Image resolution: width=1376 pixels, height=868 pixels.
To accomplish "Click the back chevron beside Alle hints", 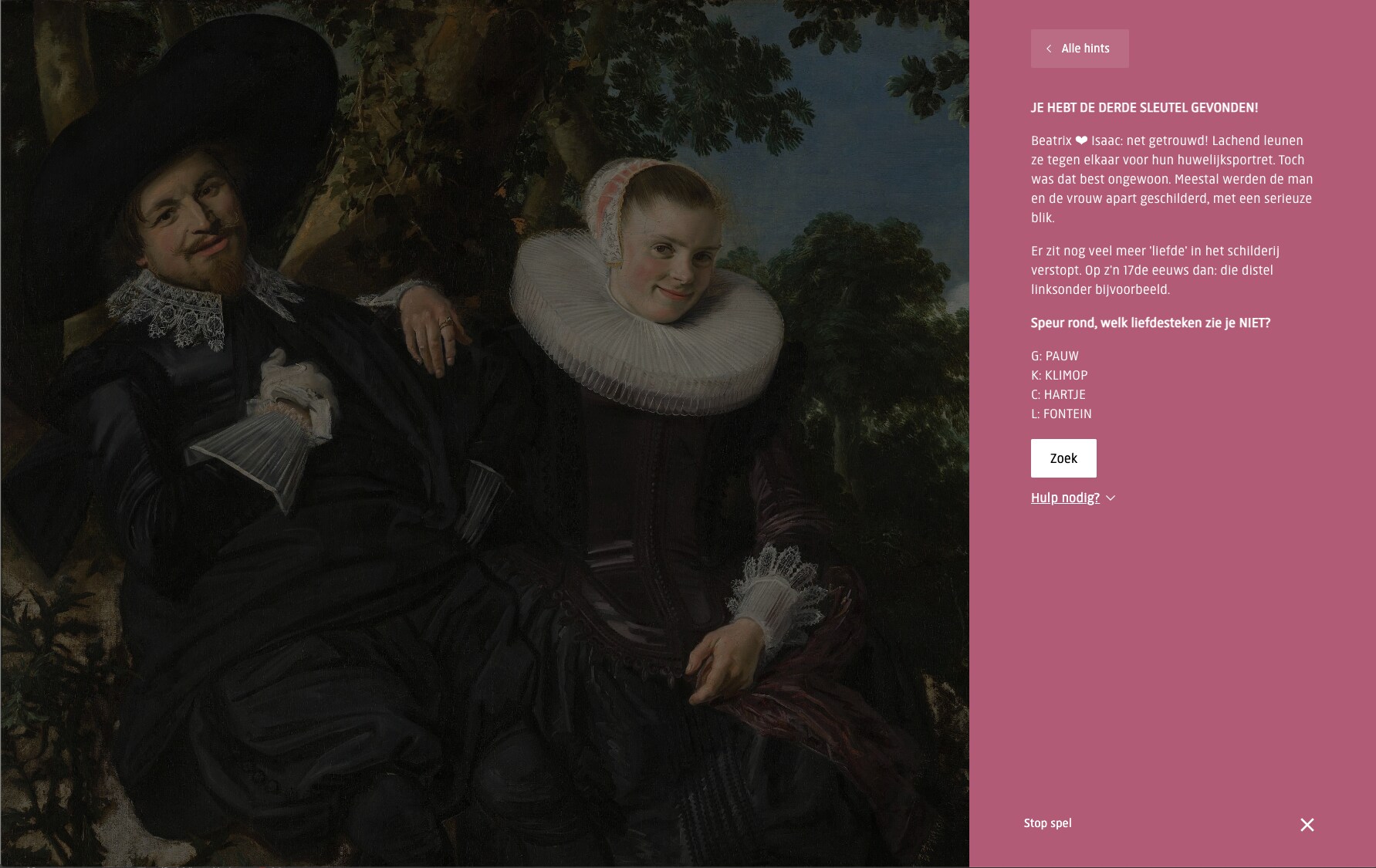I will click(1049, 49).
